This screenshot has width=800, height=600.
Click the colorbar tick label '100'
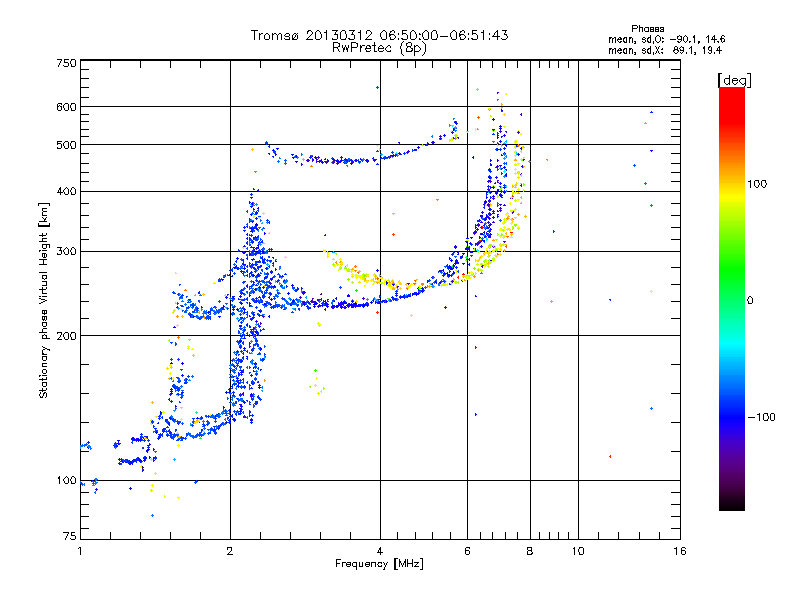pyautogui.click(x=757, y=184)
